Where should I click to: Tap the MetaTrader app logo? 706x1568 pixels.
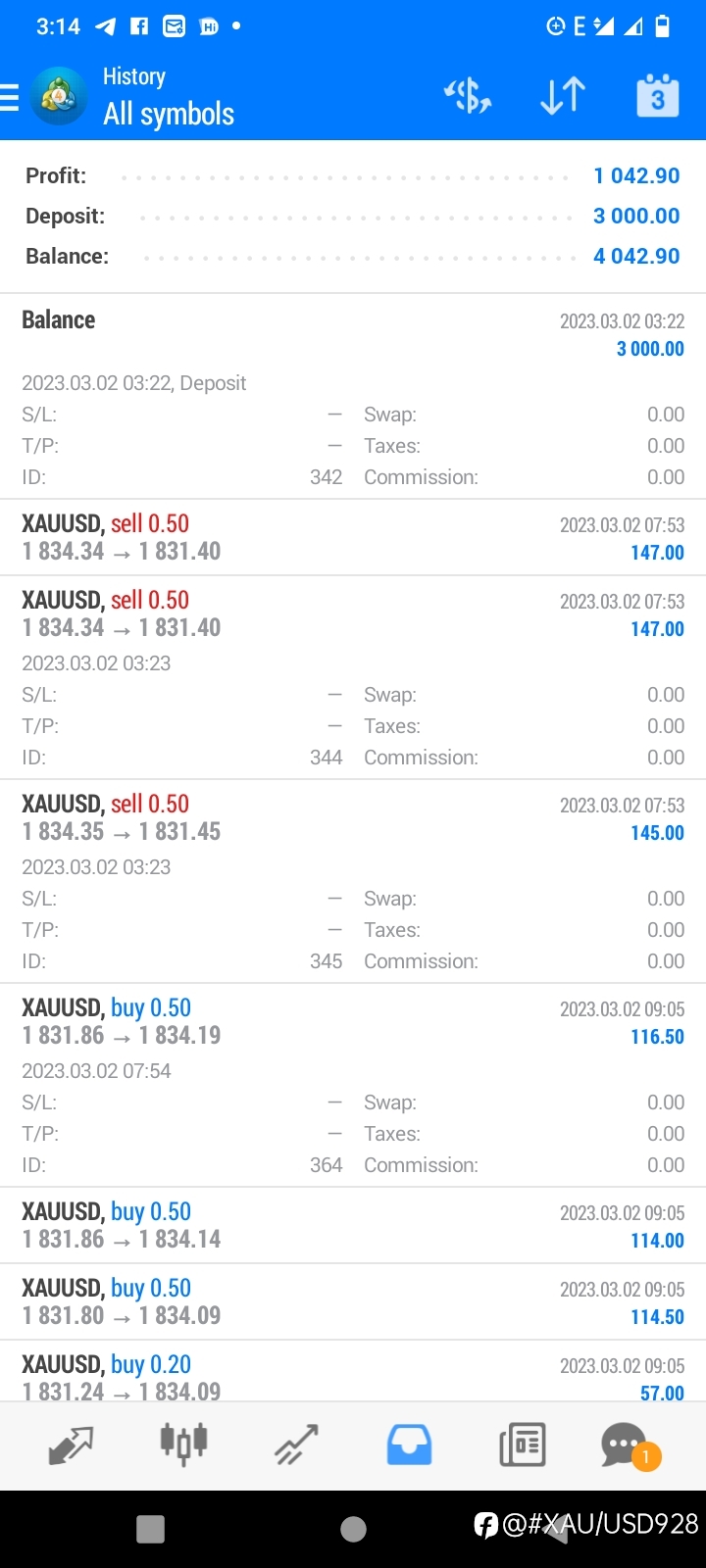click(59, 96)
